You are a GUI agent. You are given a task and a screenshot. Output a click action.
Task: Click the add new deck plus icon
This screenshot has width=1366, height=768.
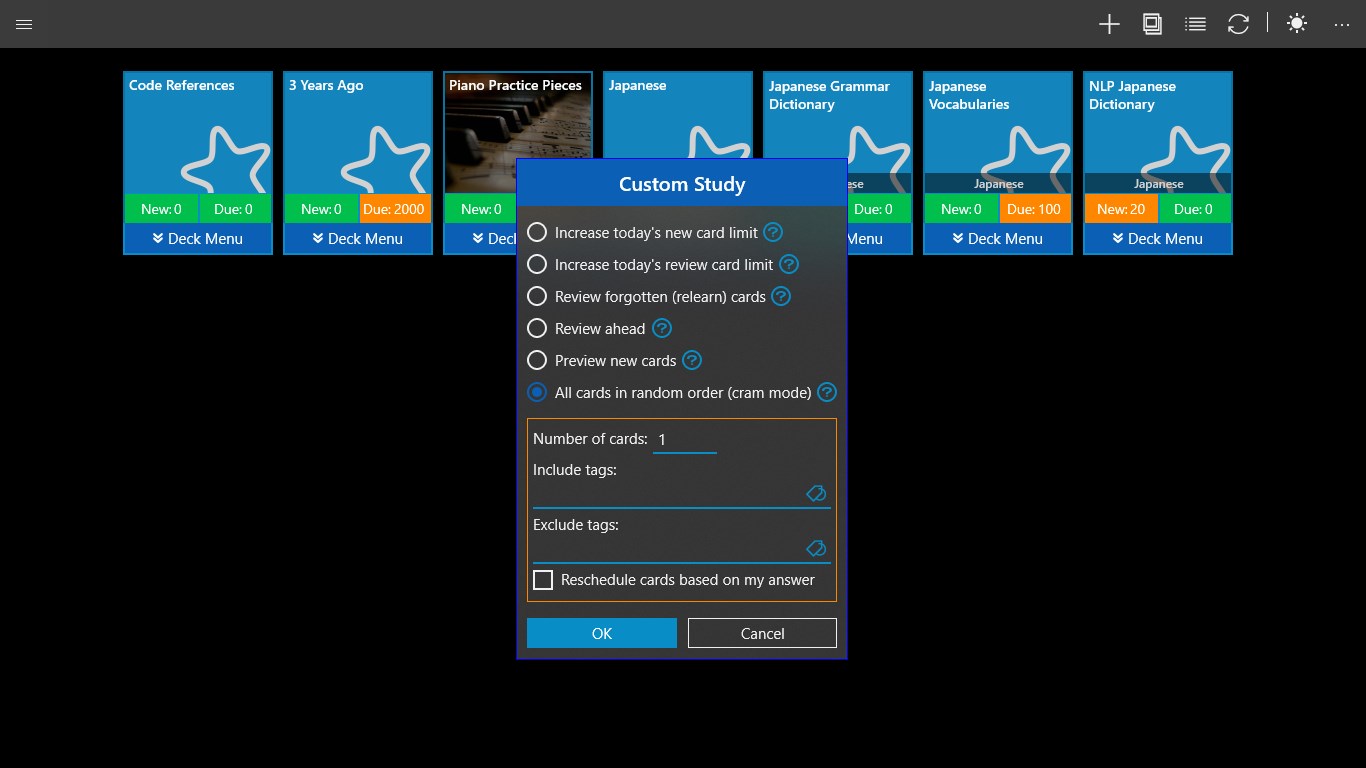click(x=1109, y=23)
